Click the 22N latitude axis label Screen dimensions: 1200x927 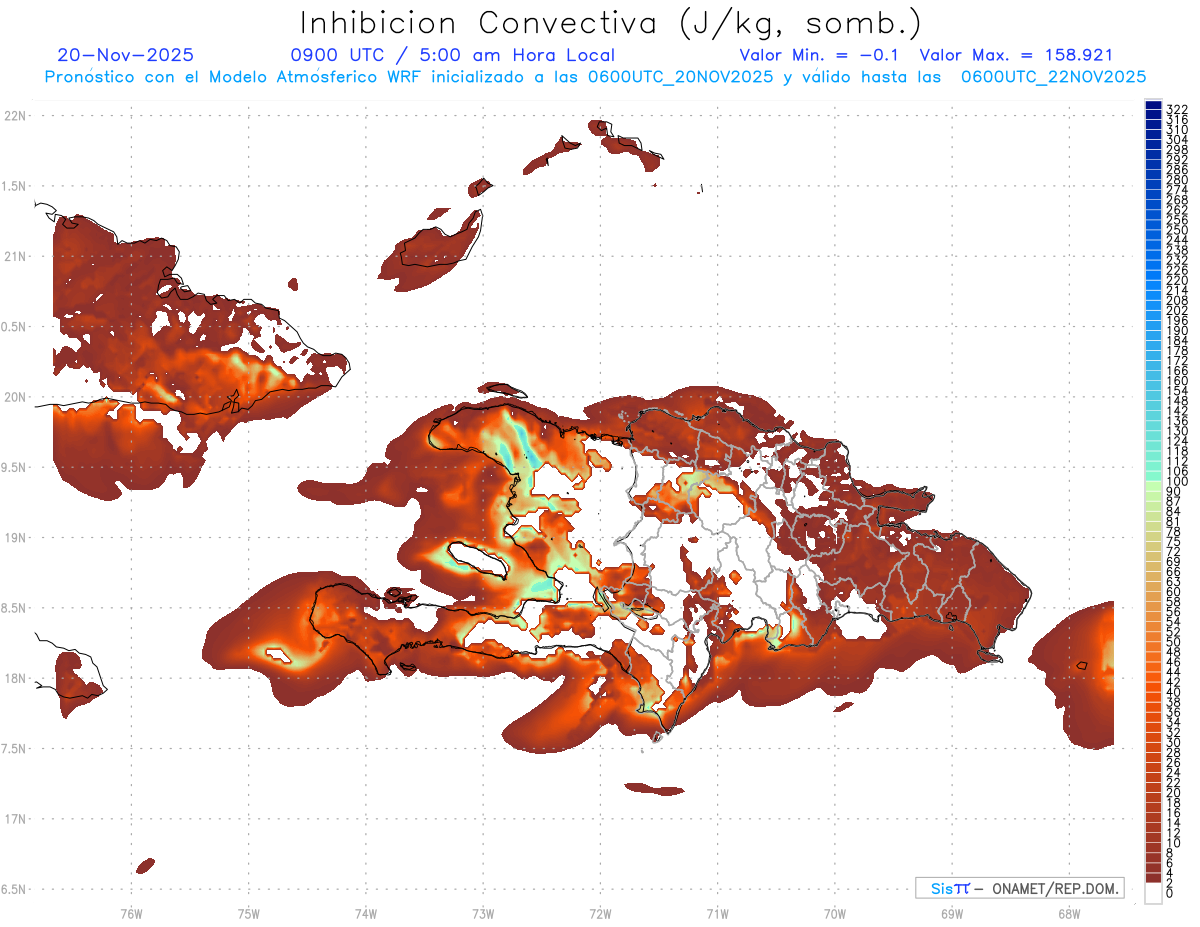click(14, 115)
